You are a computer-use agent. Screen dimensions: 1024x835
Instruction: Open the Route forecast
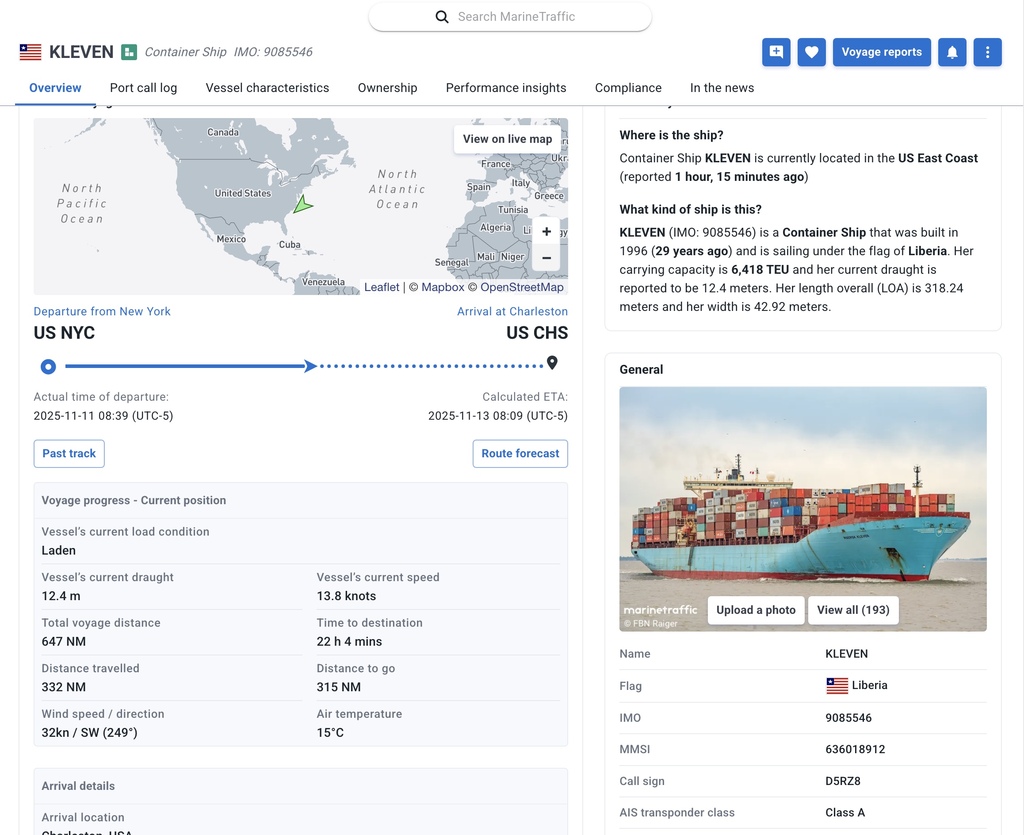pos(520,454)
